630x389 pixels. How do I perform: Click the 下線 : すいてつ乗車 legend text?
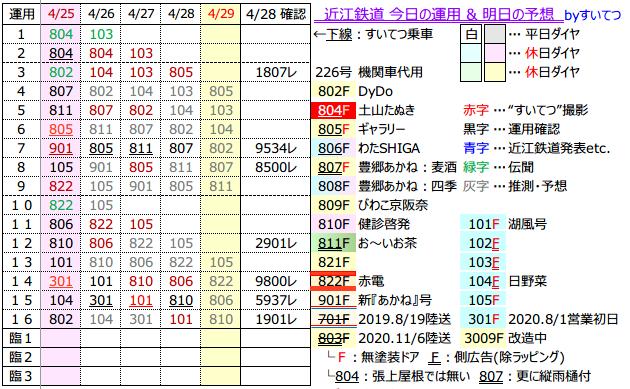coord(379,35)
